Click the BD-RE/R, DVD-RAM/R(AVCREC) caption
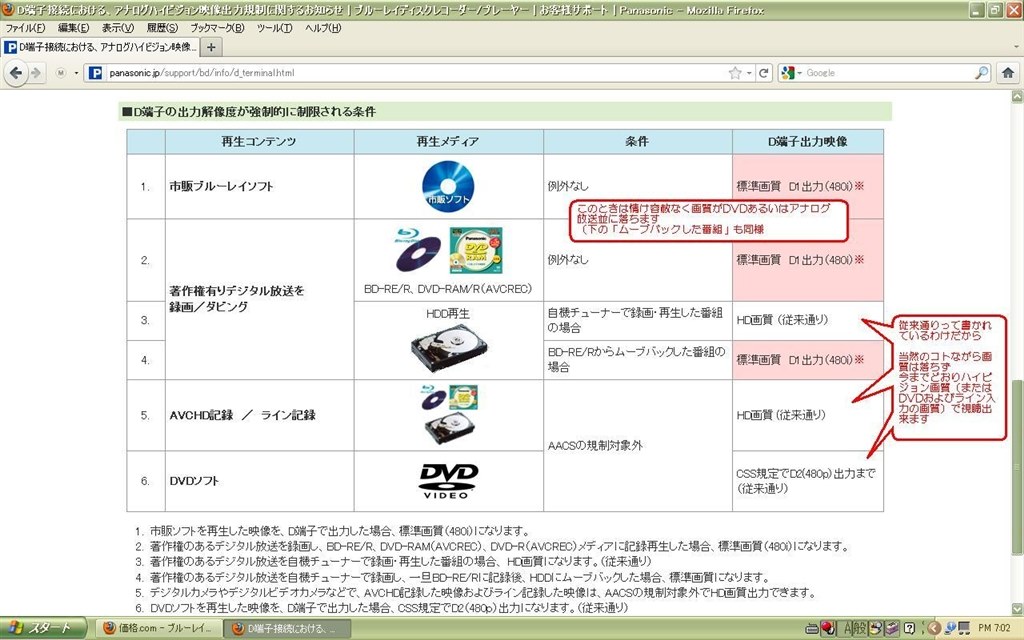 tap(448, 289)
